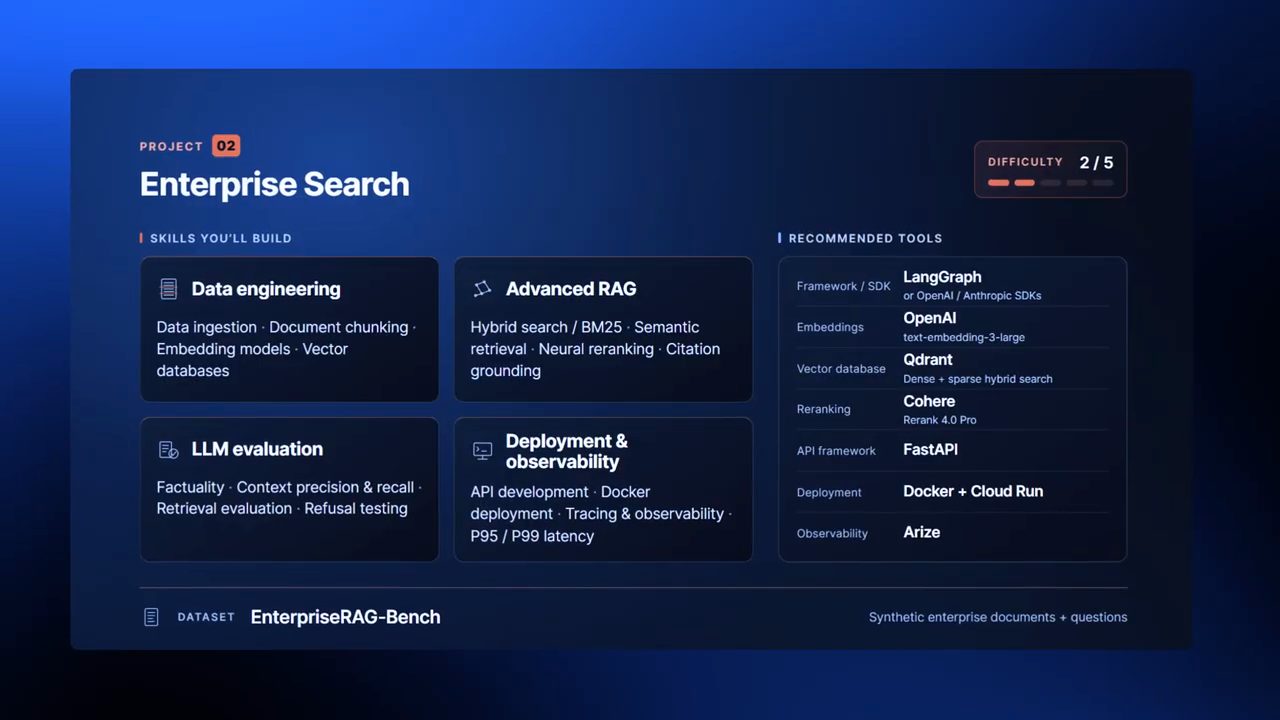1280x720 pixels.
Task: Click the bold OpenAI embeddings tool name
Action: click(x=930, y=318)
